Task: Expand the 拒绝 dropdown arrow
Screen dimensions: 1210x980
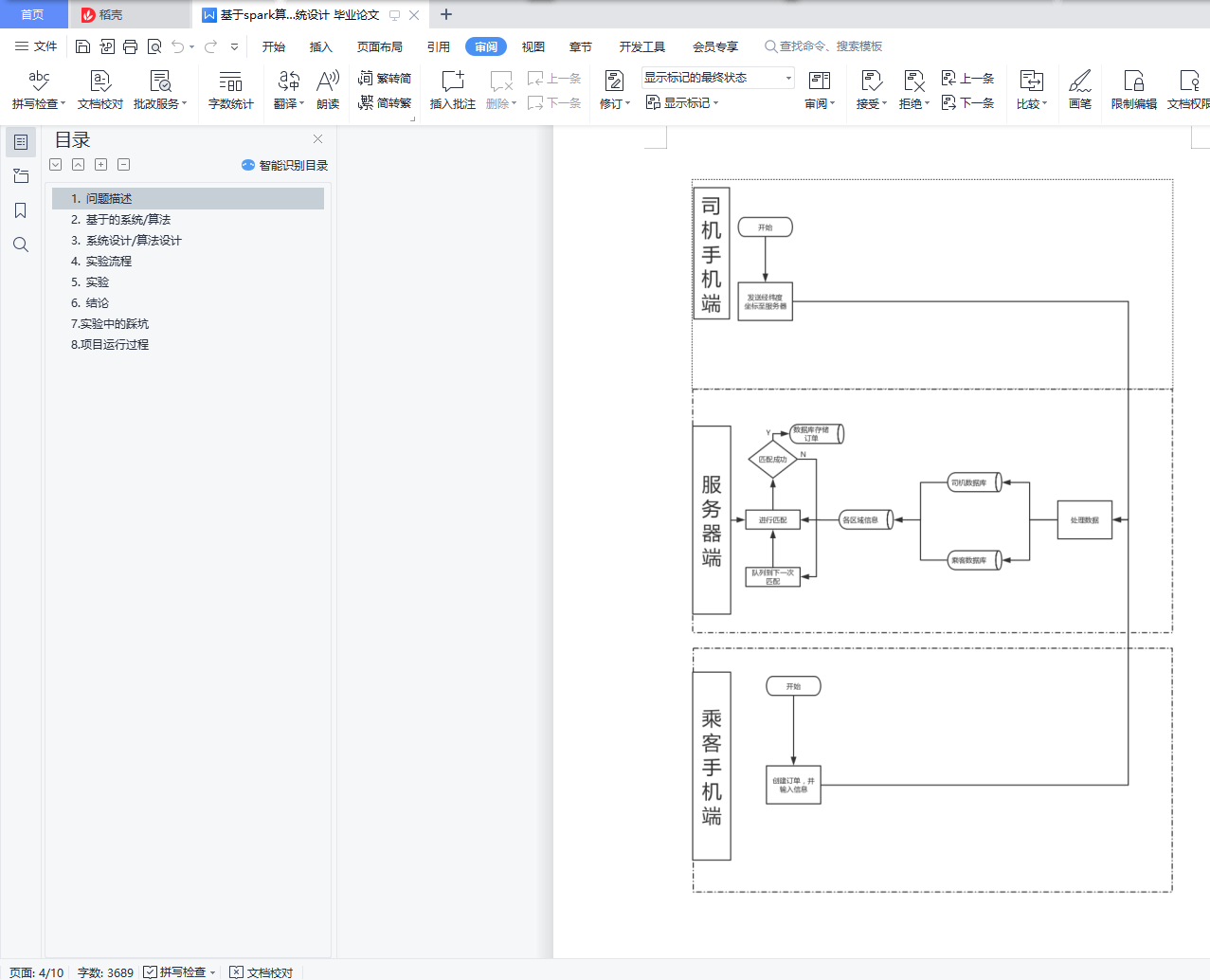Action: 928,103
